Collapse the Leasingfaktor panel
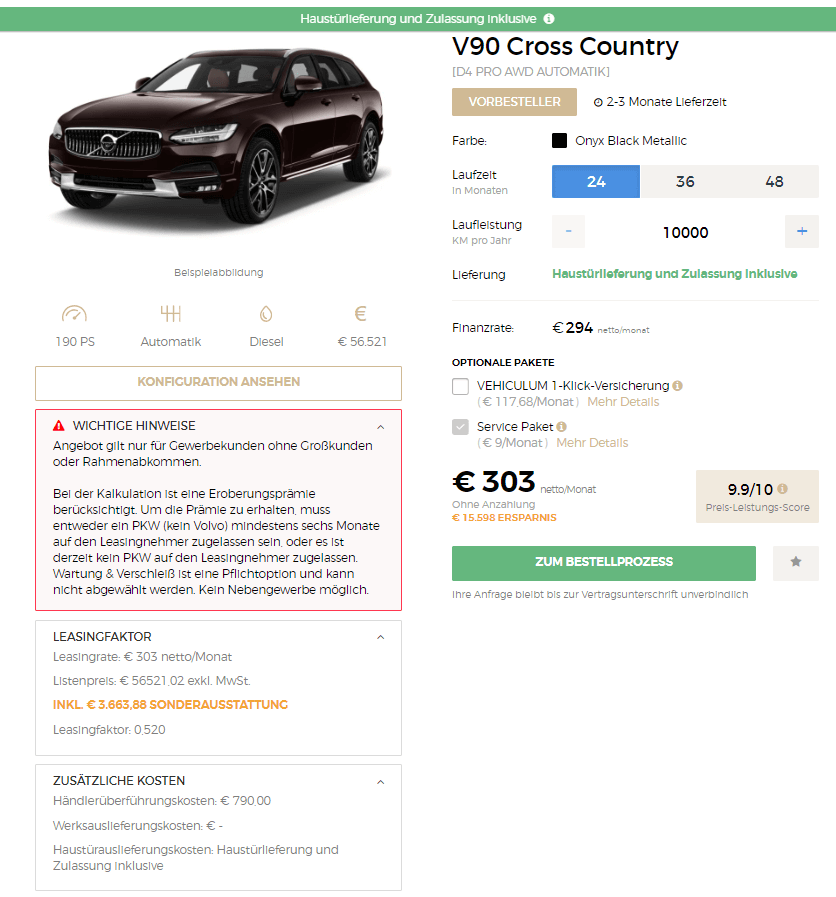Viewport: 836px width, 897px height. (381, 637)
